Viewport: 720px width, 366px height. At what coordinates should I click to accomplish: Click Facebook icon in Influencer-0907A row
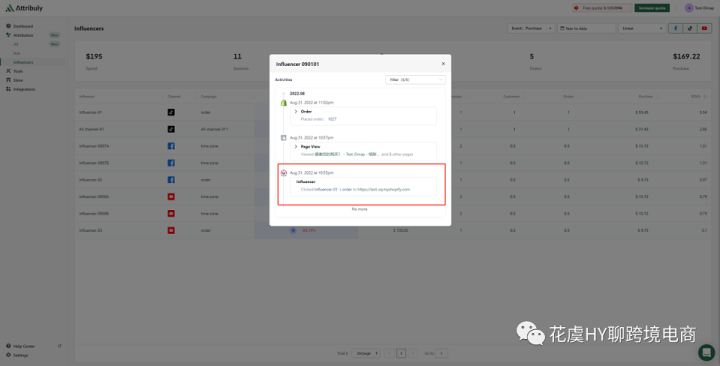pos(171,146)
